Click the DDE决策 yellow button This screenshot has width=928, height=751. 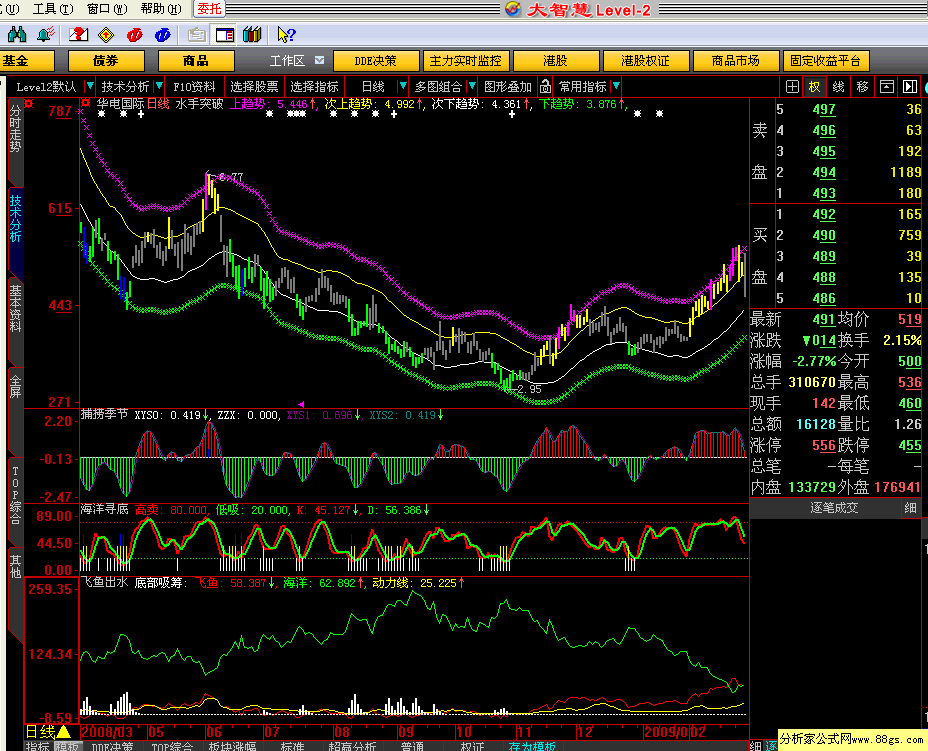click(375, 61)
